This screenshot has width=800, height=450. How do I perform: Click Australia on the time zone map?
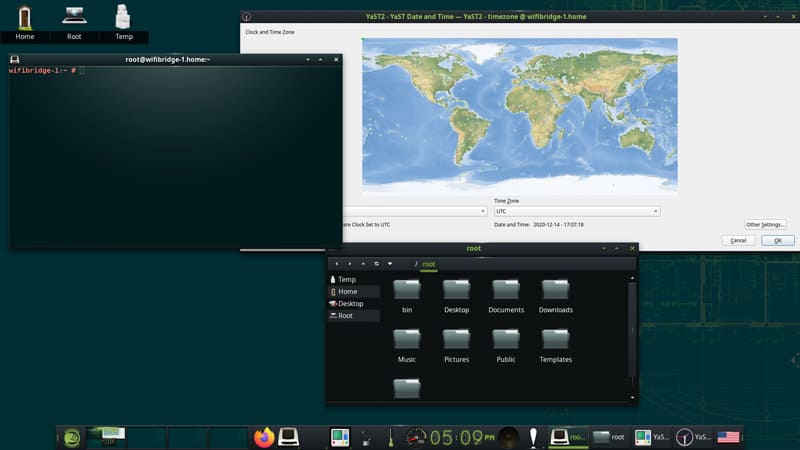[x=635, y=139]
